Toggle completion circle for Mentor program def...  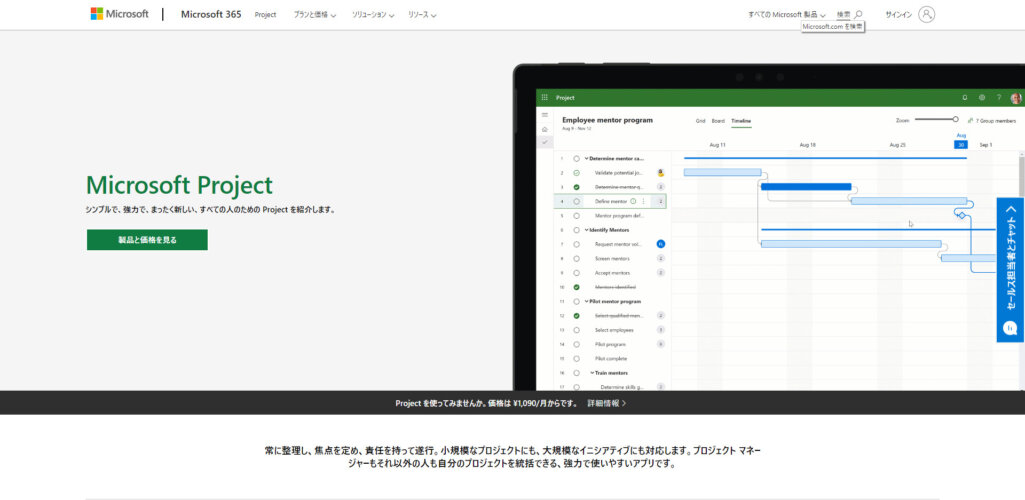tap(576, 216)
